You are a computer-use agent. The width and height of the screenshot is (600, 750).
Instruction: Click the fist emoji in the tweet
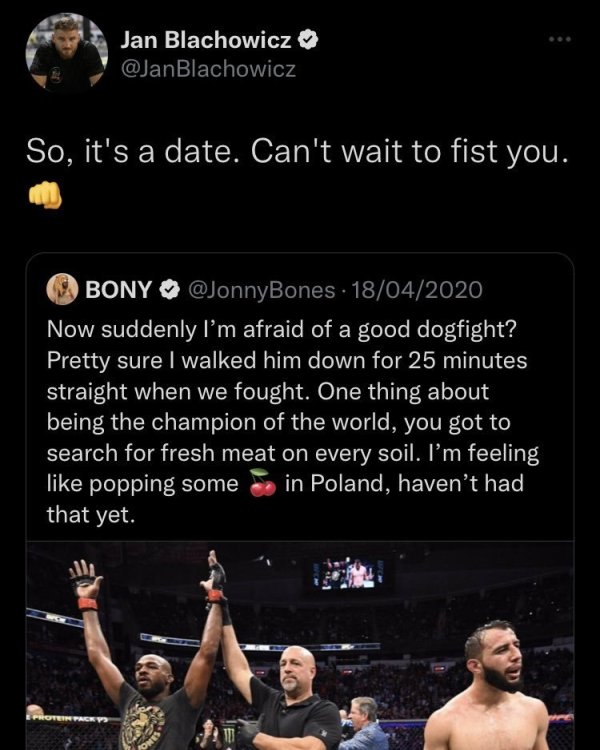(45, 195)
